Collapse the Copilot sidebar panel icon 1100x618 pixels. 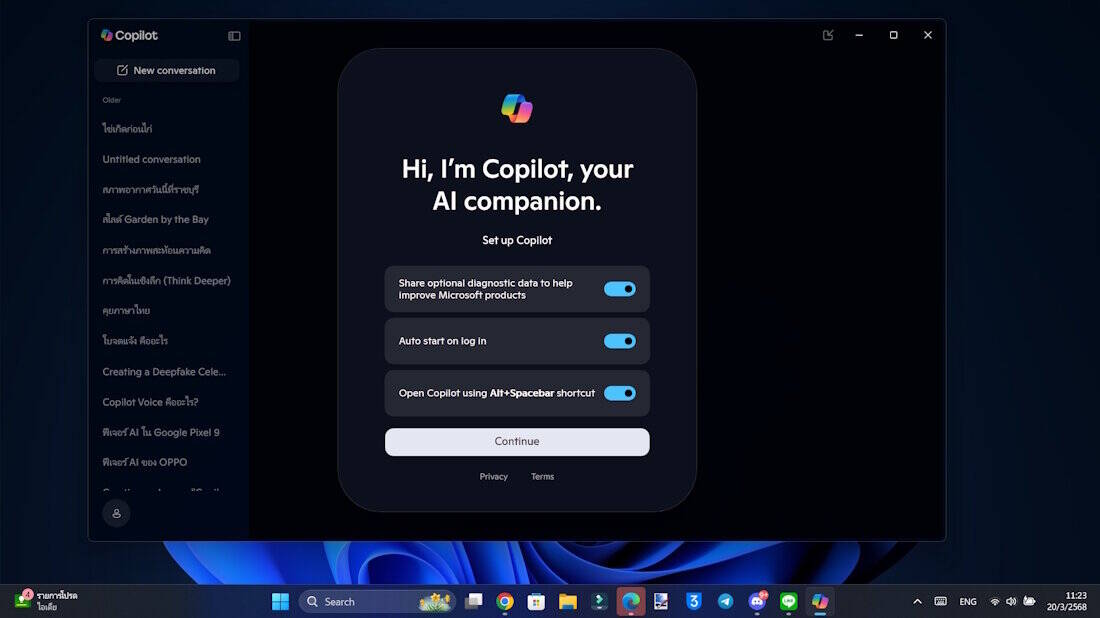[234, 36]
